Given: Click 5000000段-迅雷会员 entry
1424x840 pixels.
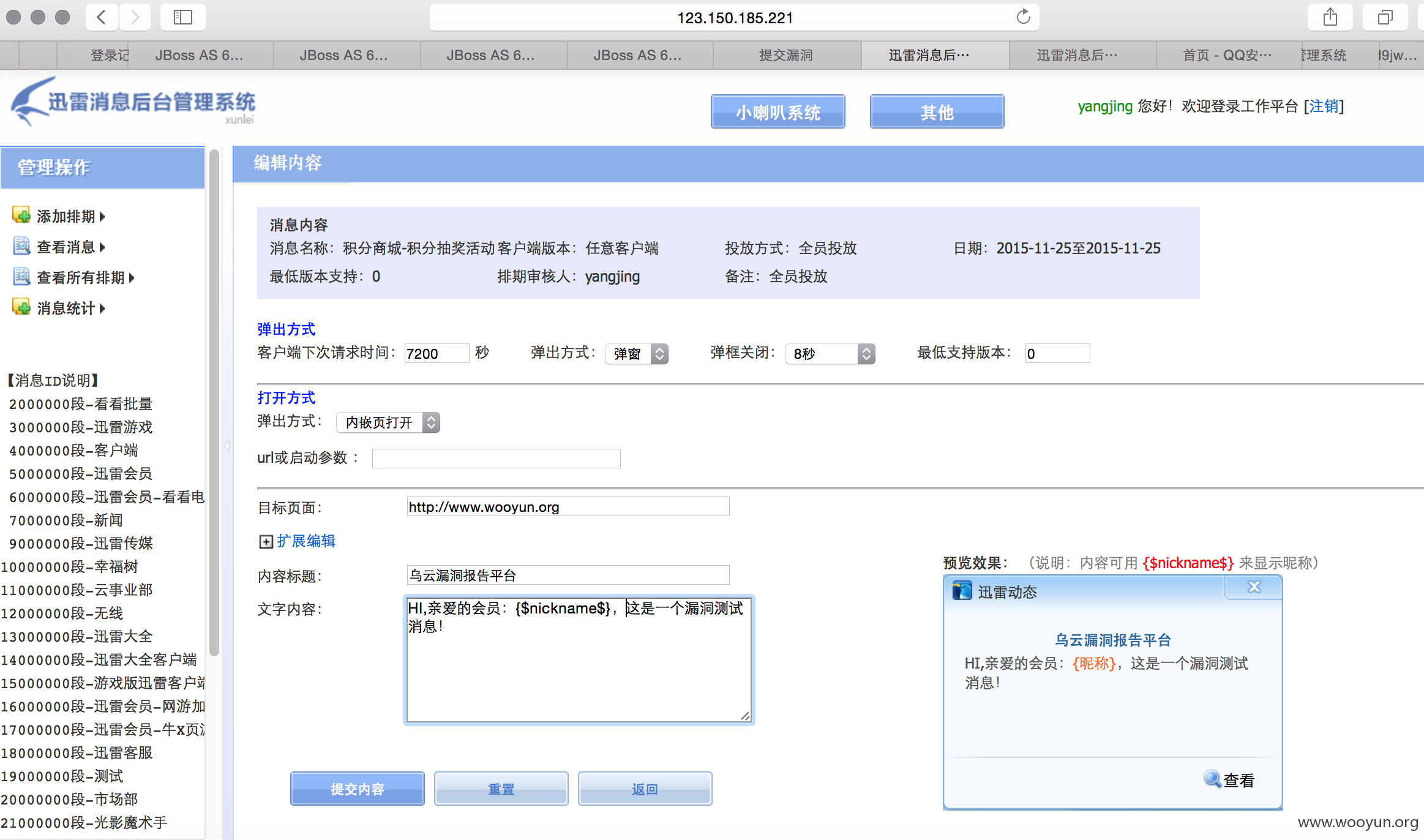Looking at the screenshot, I should point(81,474).
